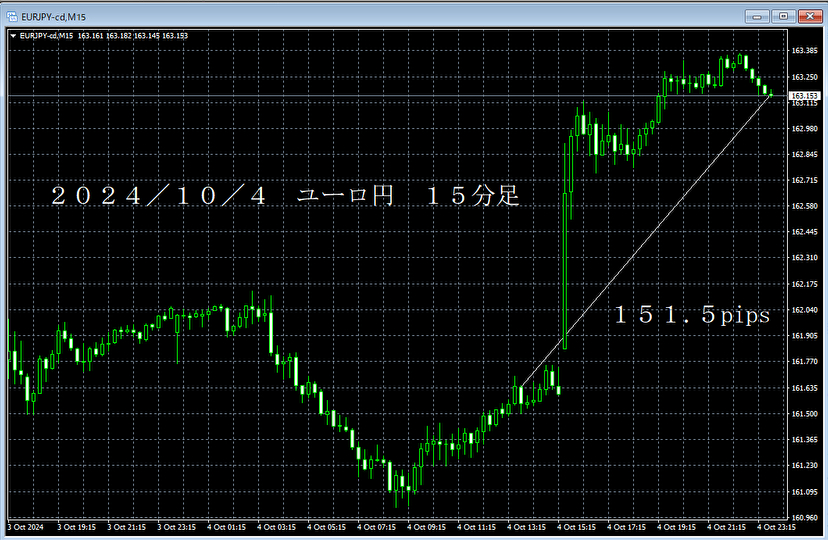The image size is (828, 540).
Task: Click the EURJPY-cd,M15 title bar text
Action: (53, 17)
